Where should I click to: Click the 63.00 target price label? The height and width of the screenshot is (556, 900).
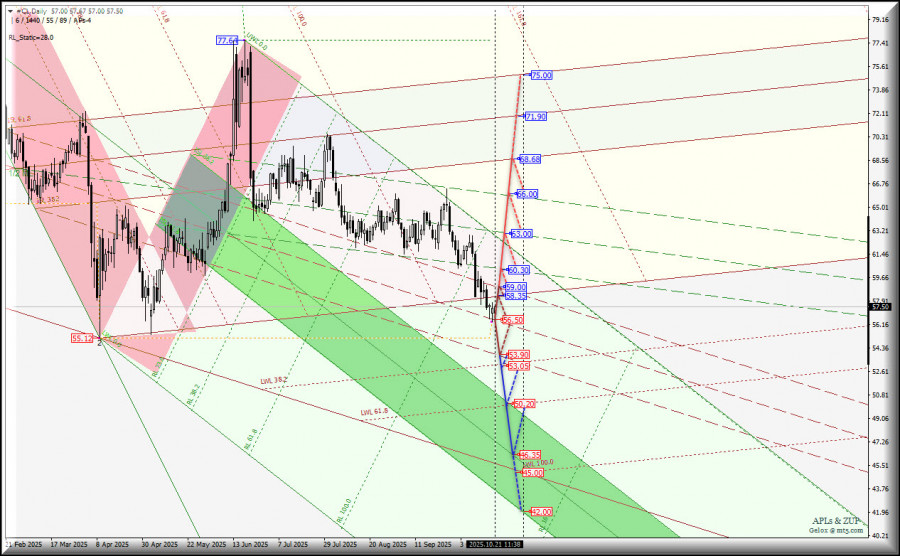(x=521, y=234)
